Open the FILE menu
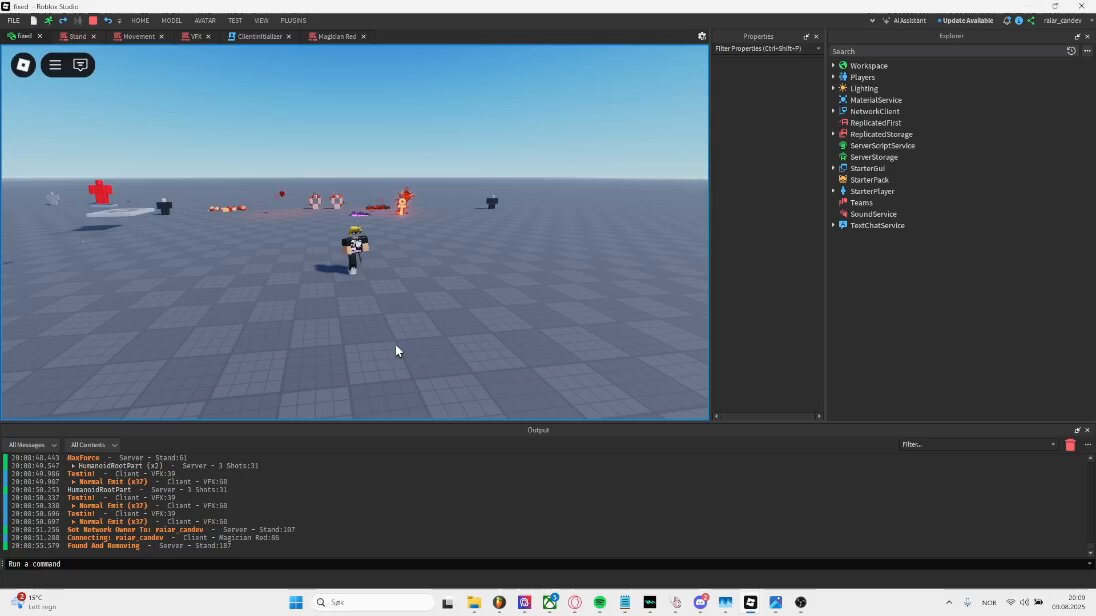 coord(13,20)
